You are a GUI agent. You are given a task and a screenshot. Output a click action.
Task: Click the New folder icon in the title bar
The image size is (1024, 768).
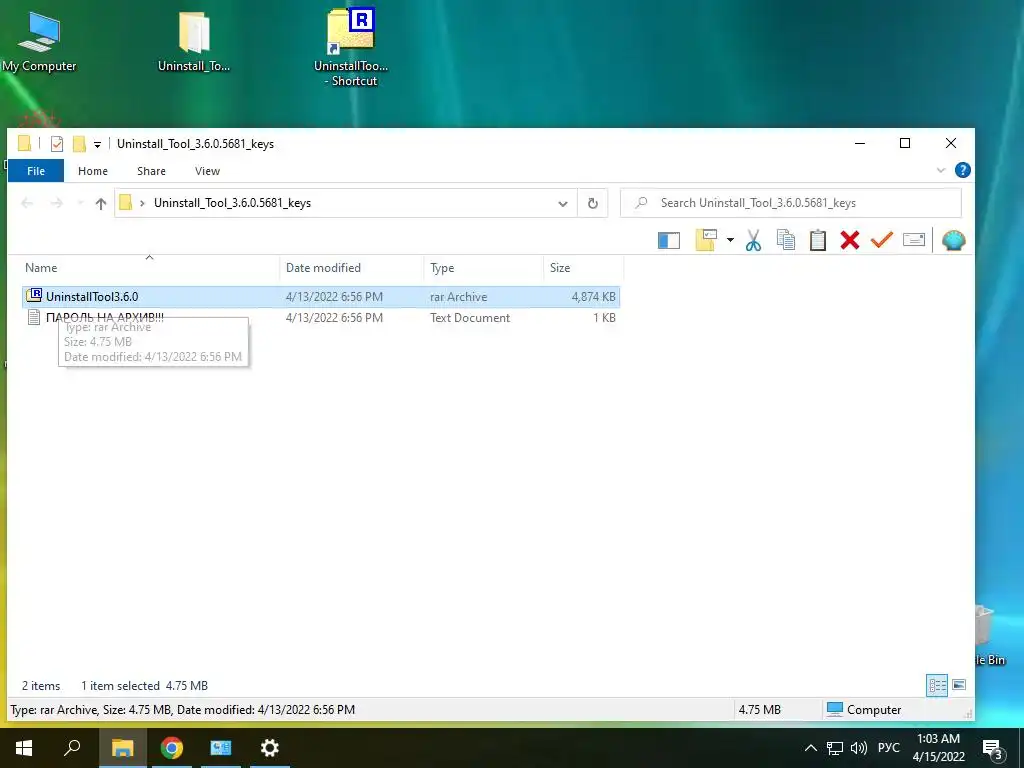pos(79,144)
